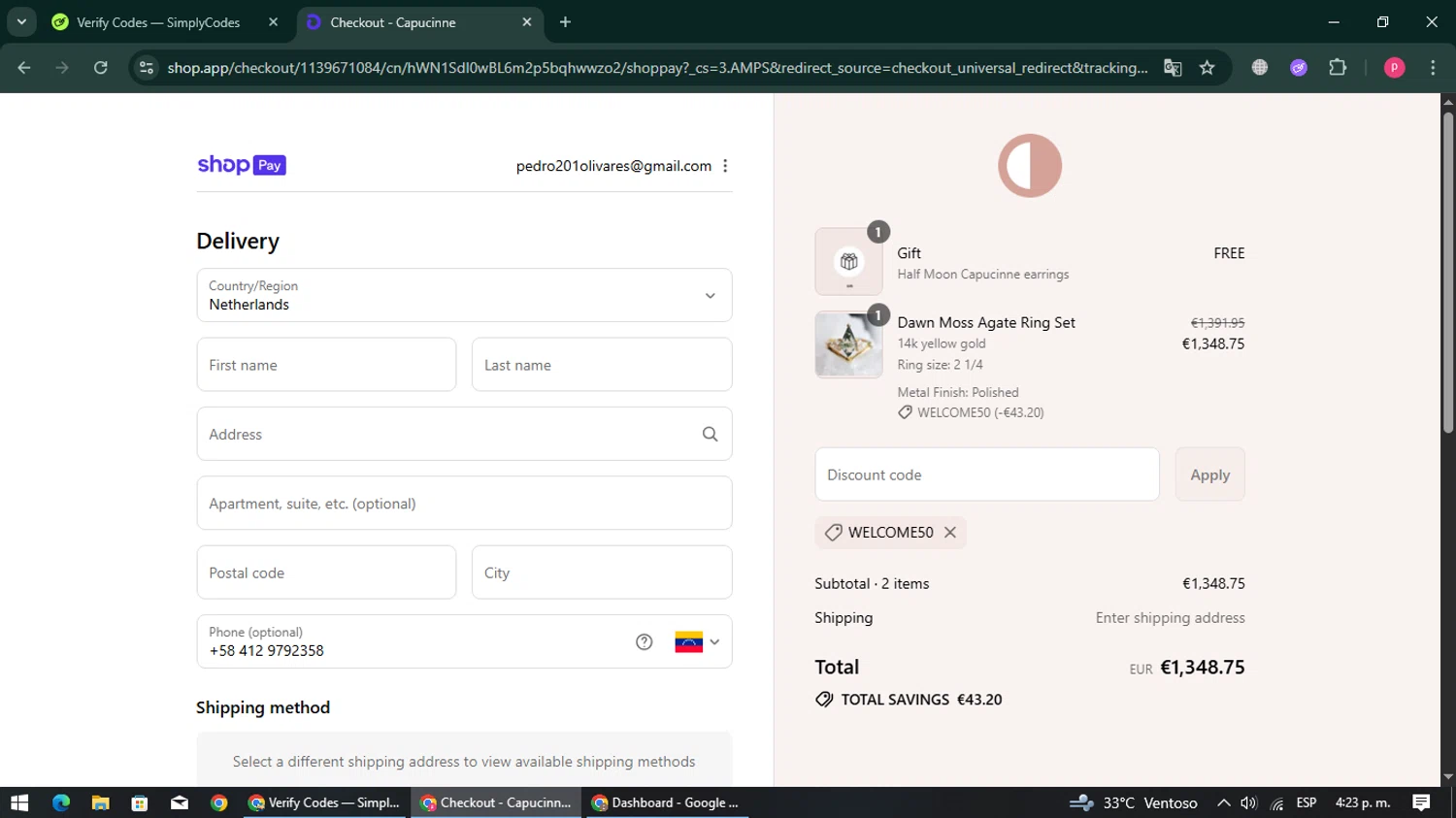Click the phone help question mark icon

pos(645,642)
